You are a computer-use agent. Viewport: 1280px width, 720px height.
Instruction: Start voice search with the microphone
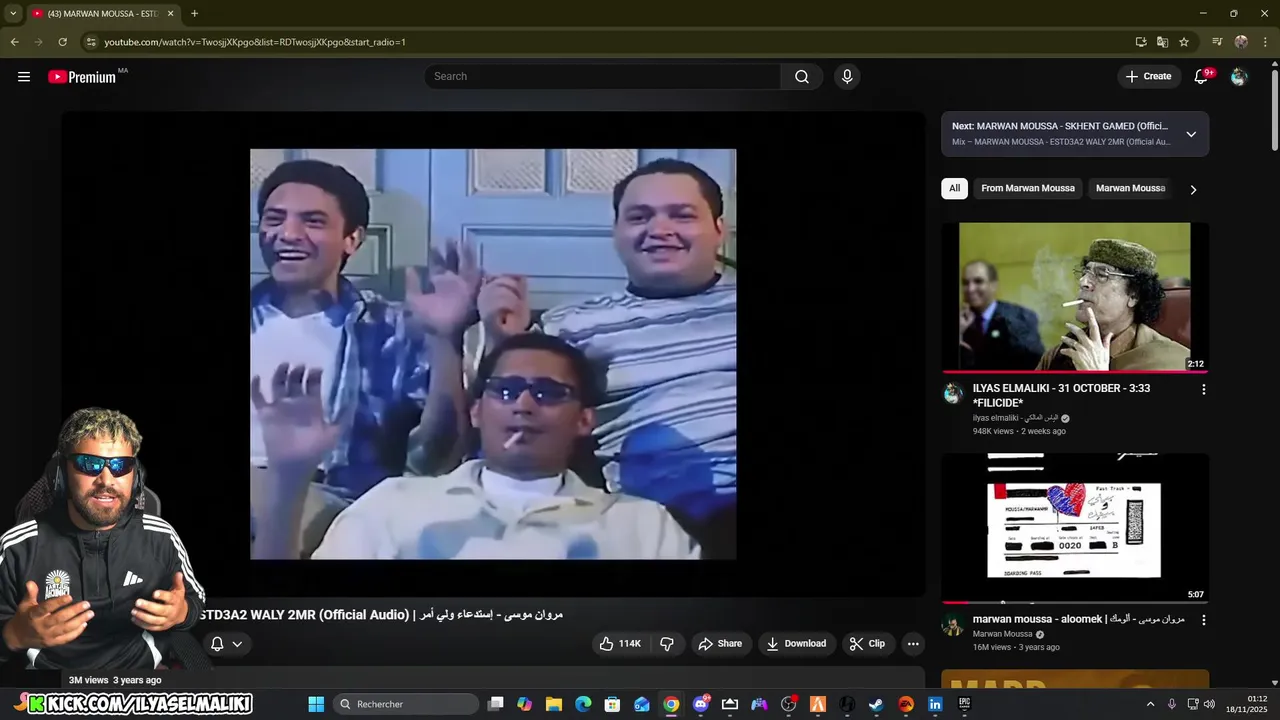pos(847,76)
